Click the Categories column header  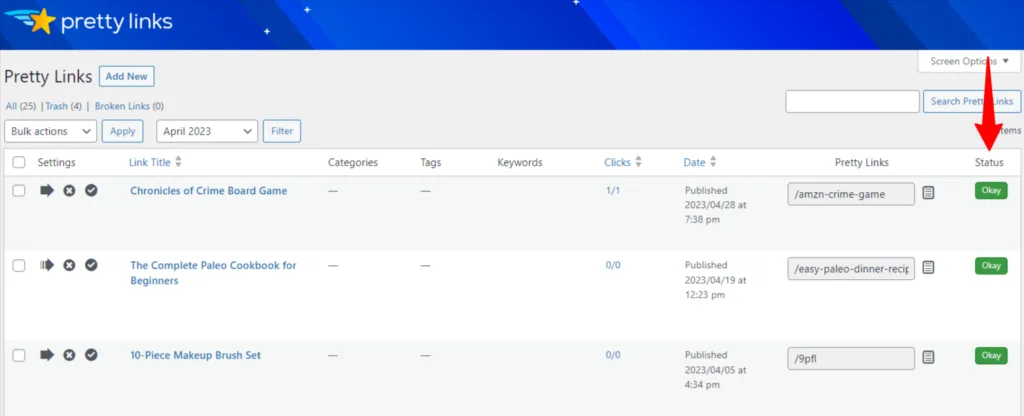click(x=353, y=163)
